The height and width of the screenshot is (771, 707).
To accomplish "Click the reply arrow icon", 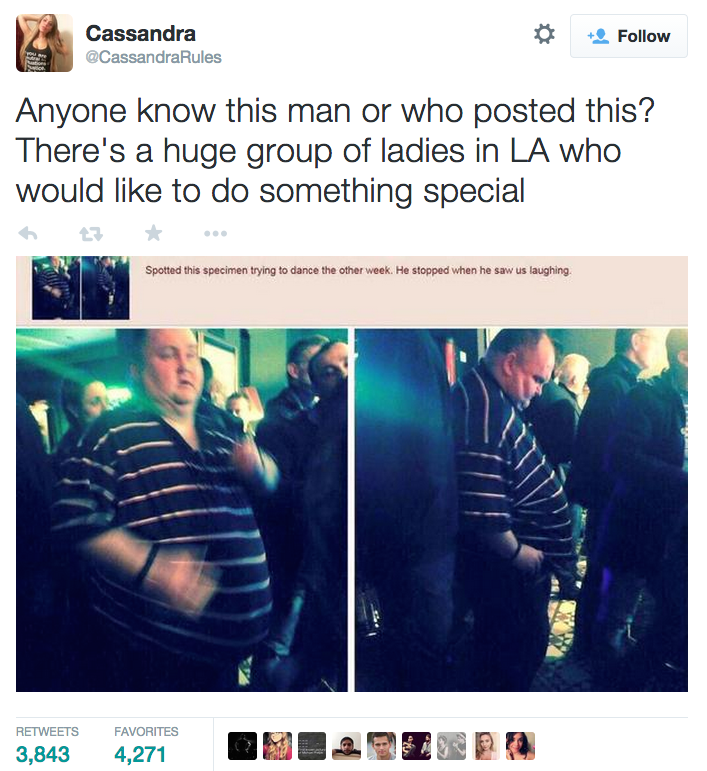I will [28, 234].
